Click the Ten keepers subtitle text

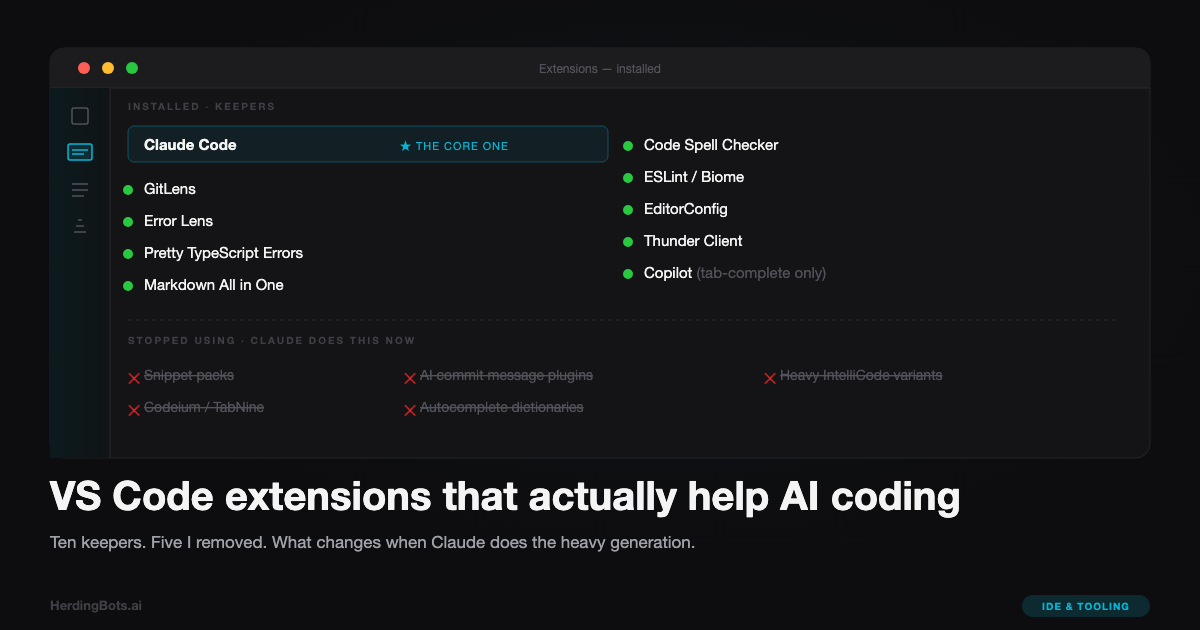[x=372, y=543]
